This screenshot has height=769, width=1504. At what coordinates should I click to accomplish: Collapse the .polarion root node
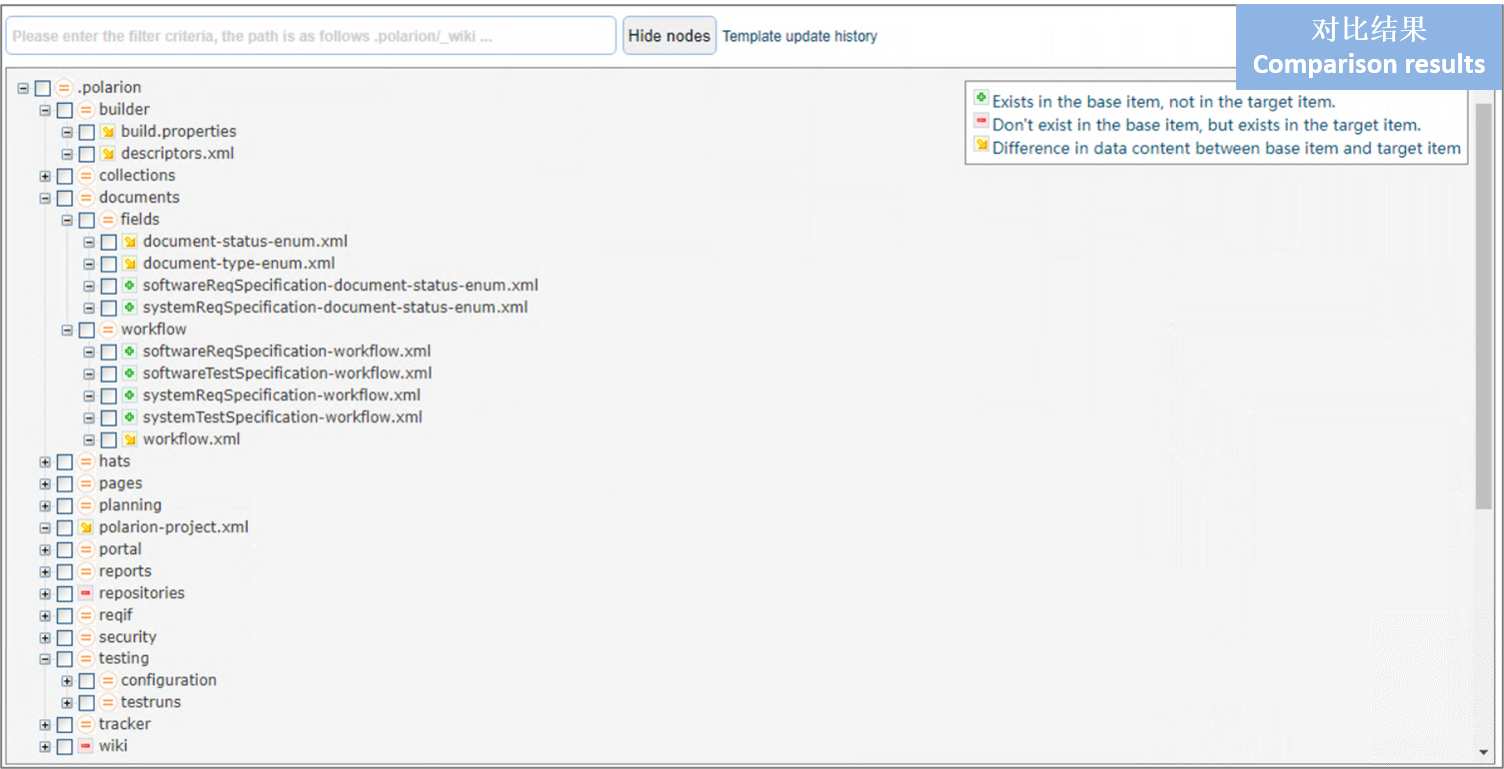pyautogui.click(x=23, y=88)
